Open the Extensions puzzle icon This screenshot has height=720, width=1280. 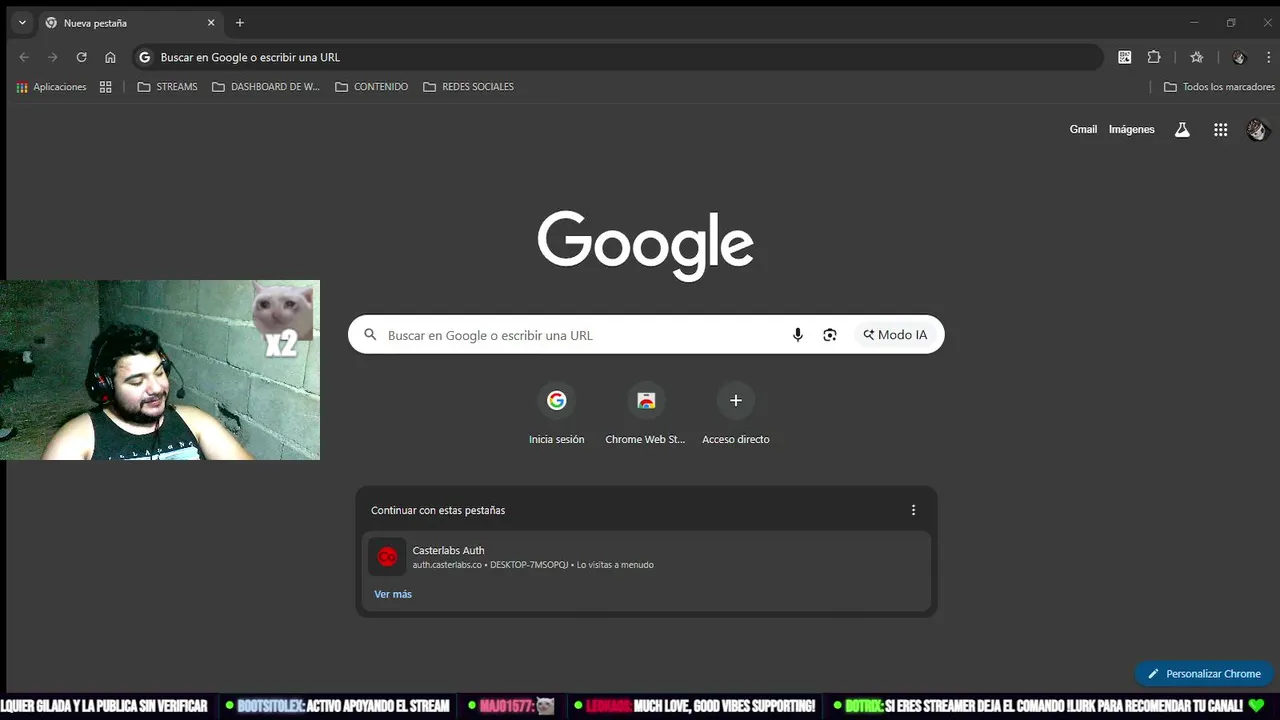tap(1154, 57)
